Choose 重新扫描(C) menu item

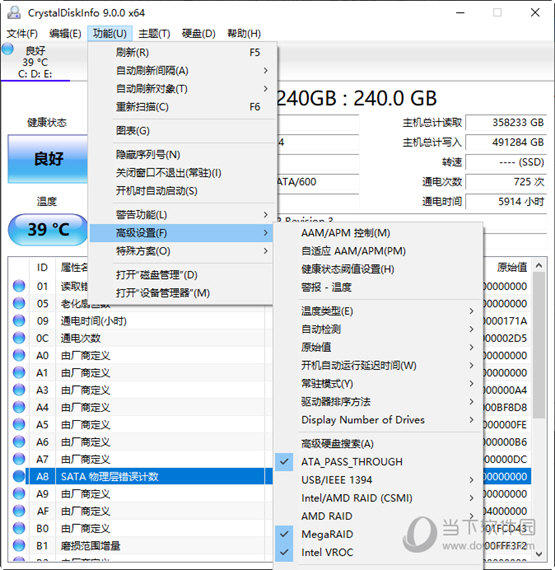click(181, 107)
